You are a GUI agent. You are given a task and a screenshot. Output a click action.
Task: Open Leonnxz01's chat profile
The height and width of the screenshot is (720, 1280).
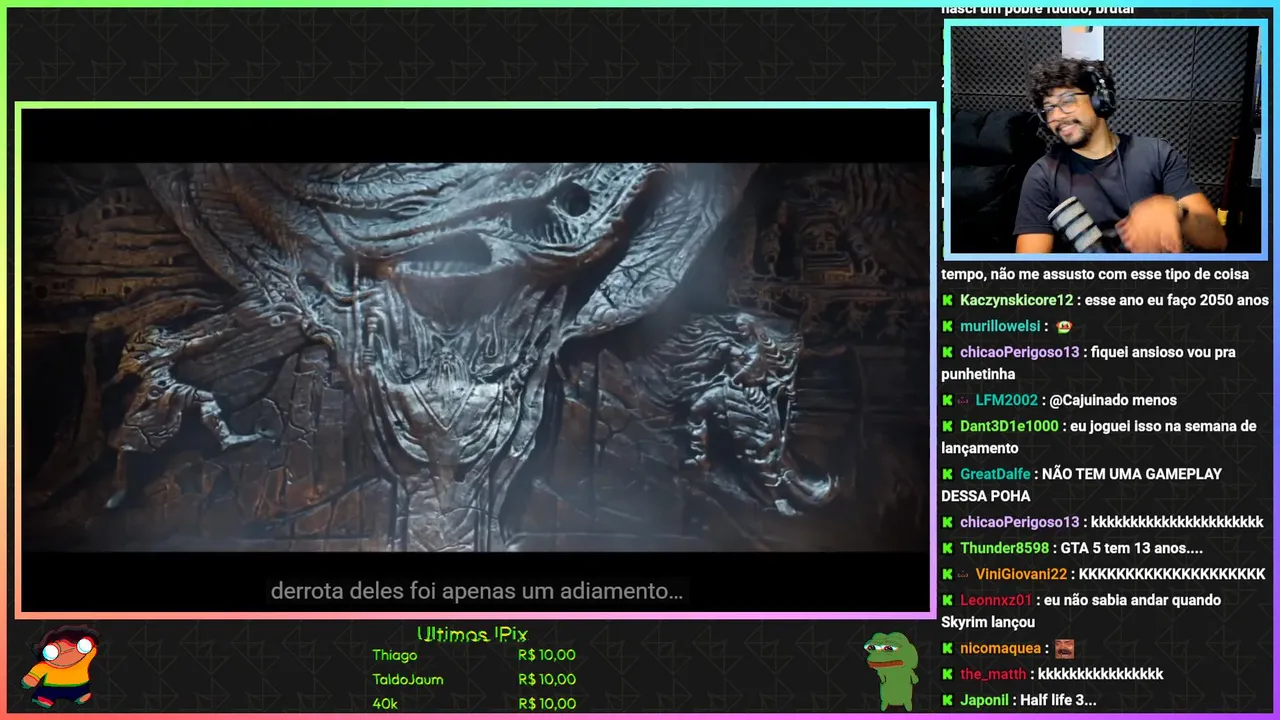(x=996, y=600)
